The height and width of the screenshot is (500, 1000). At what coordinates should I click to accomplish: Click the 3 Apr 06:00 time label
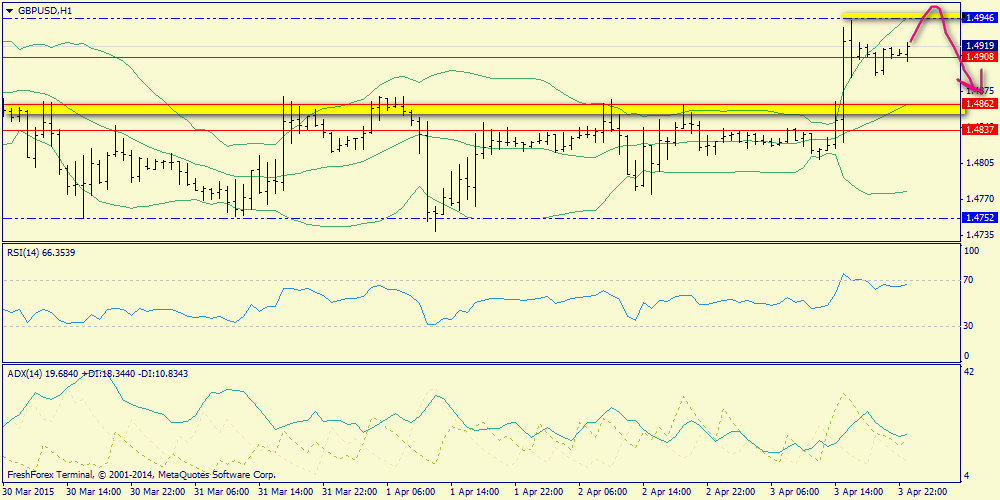(797, 492)
